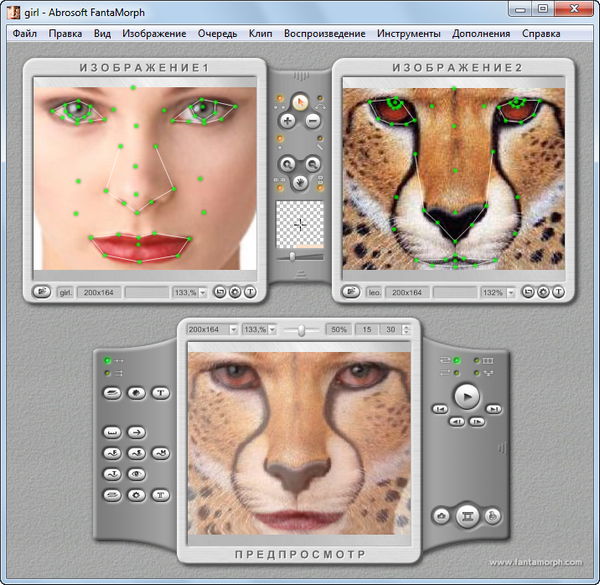This screenshot has width=600, height=585.
Task: Step back one frame
Action: point(456,422)
